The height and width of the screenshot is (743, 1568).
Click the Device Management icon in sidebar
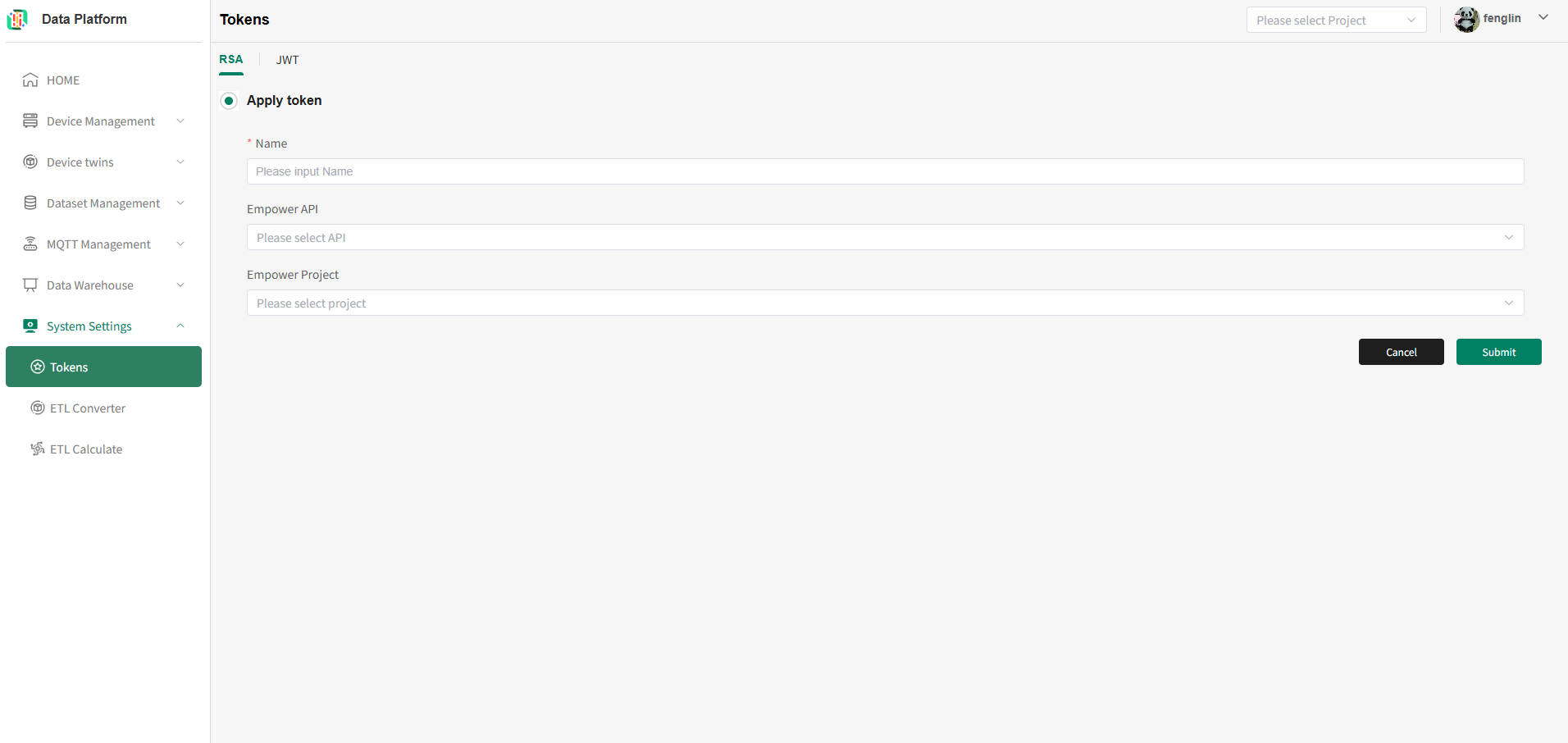coord(30,121)
